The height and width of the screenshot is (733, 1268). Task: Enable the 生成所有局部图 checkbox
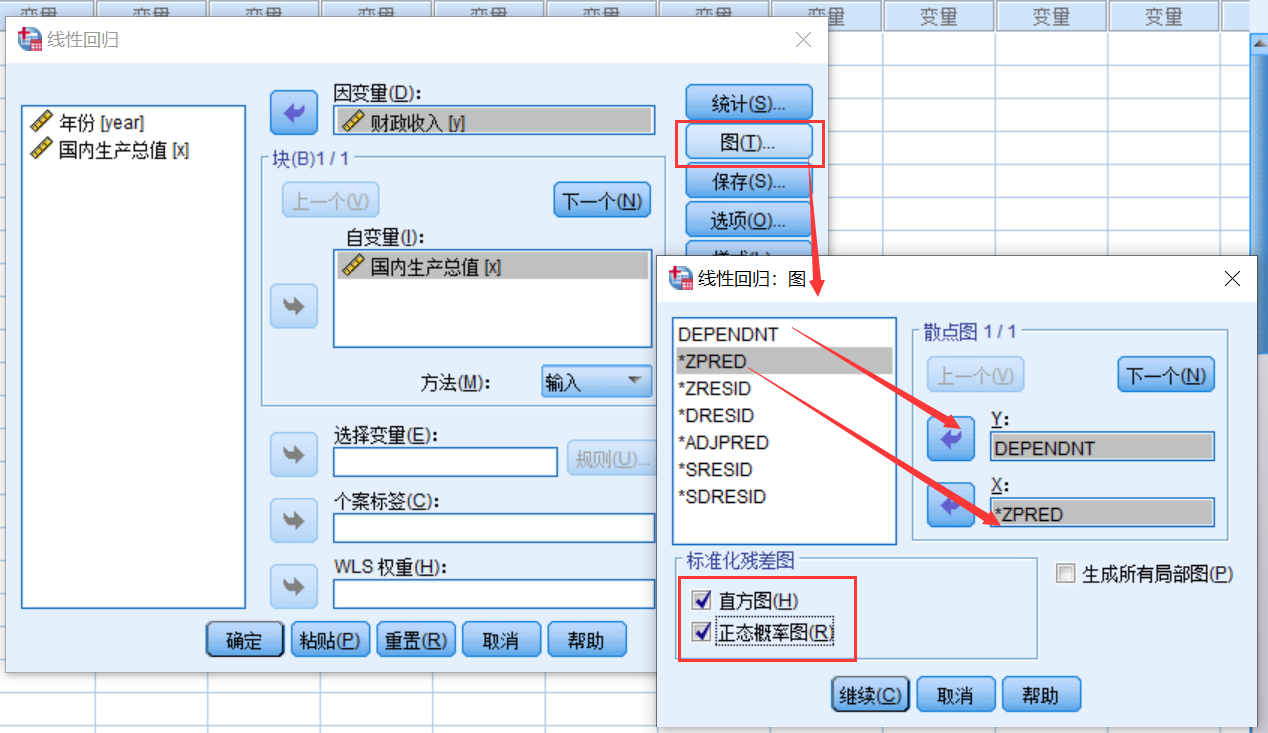tap(1065, 572)
